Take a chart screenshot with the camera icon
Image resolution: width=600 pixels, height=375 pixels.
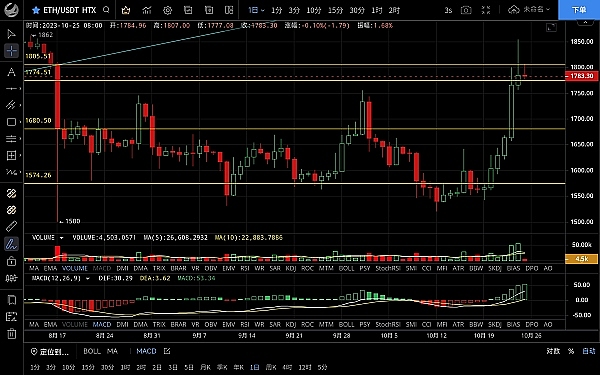click(466, 10)
